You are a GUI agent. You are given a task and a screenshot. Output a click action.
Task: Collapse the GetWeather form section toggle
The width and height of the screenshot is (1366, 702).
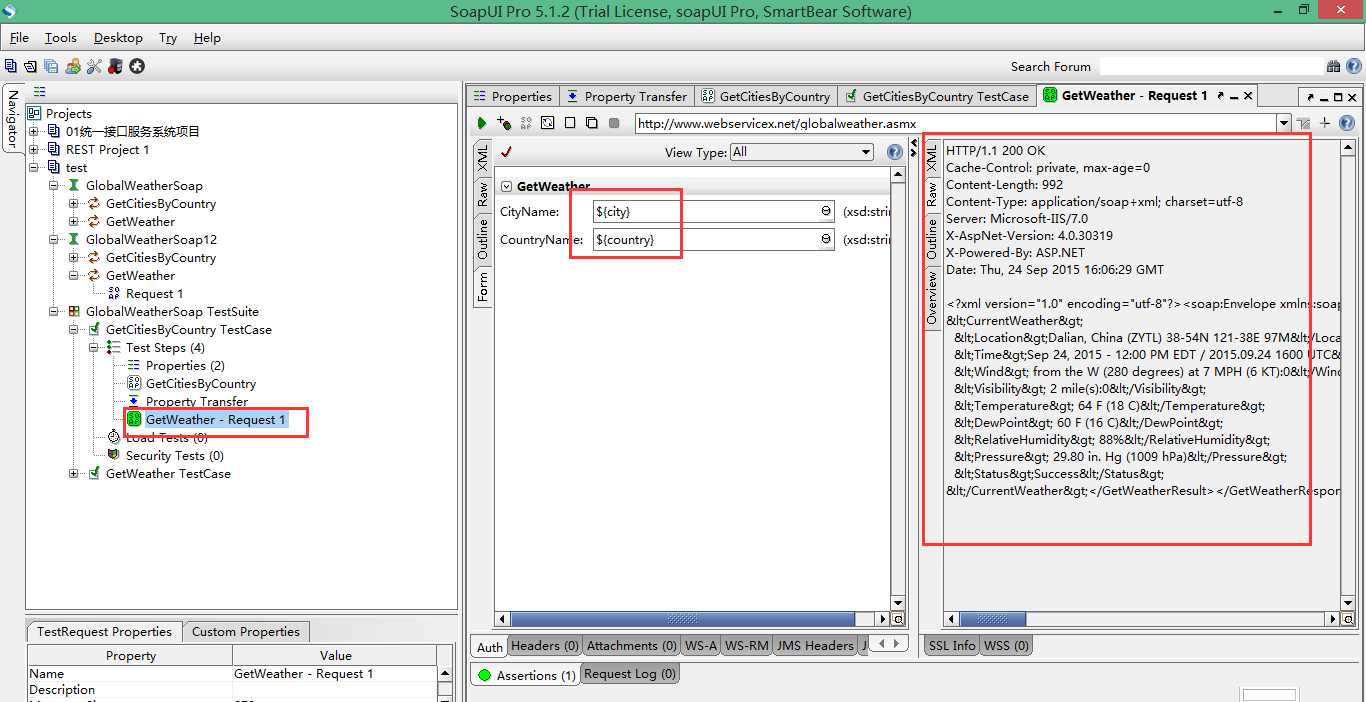tap(506, 186)
